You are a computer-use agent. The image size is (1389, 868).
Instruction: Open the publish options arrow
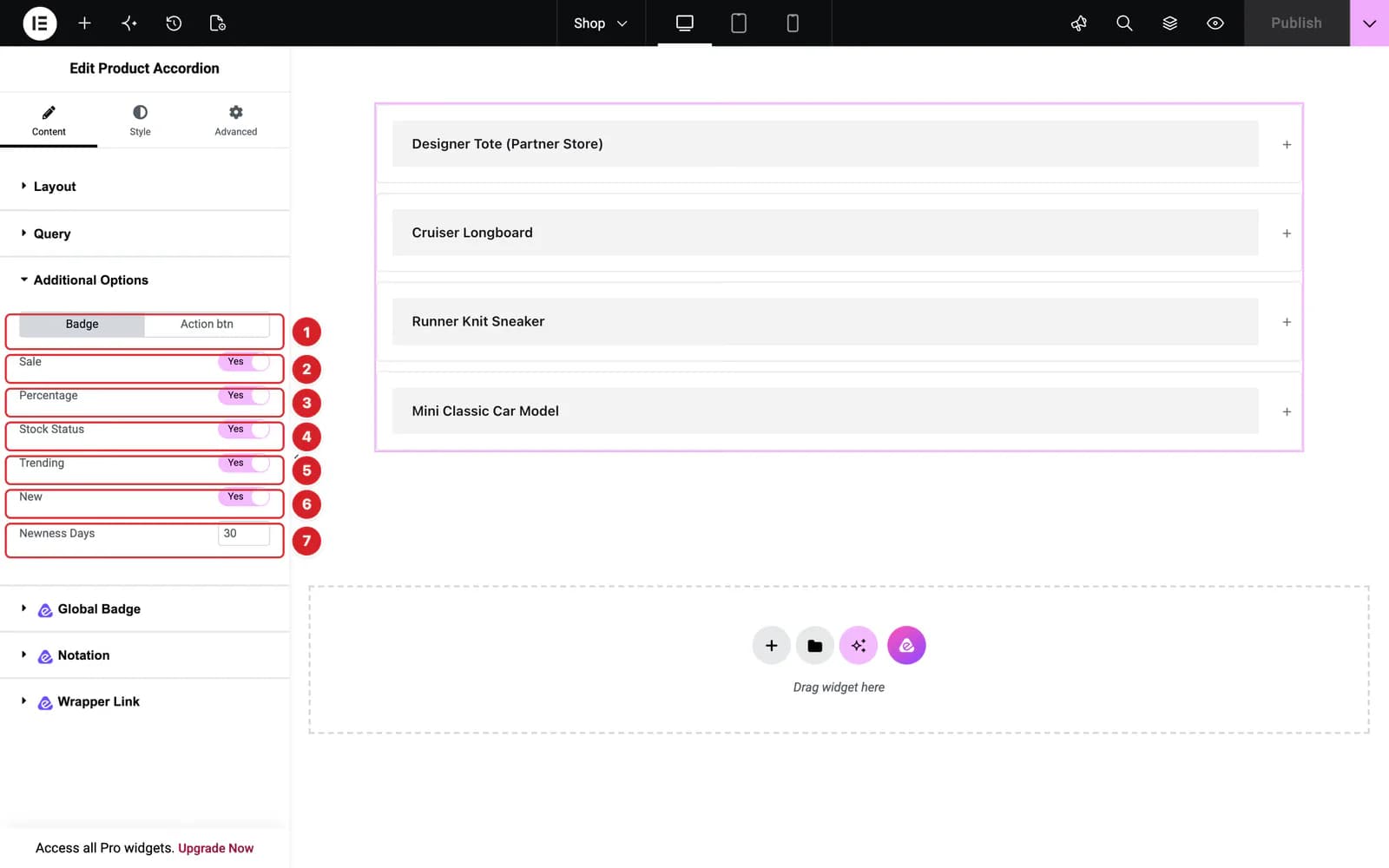click(1369, 23)
